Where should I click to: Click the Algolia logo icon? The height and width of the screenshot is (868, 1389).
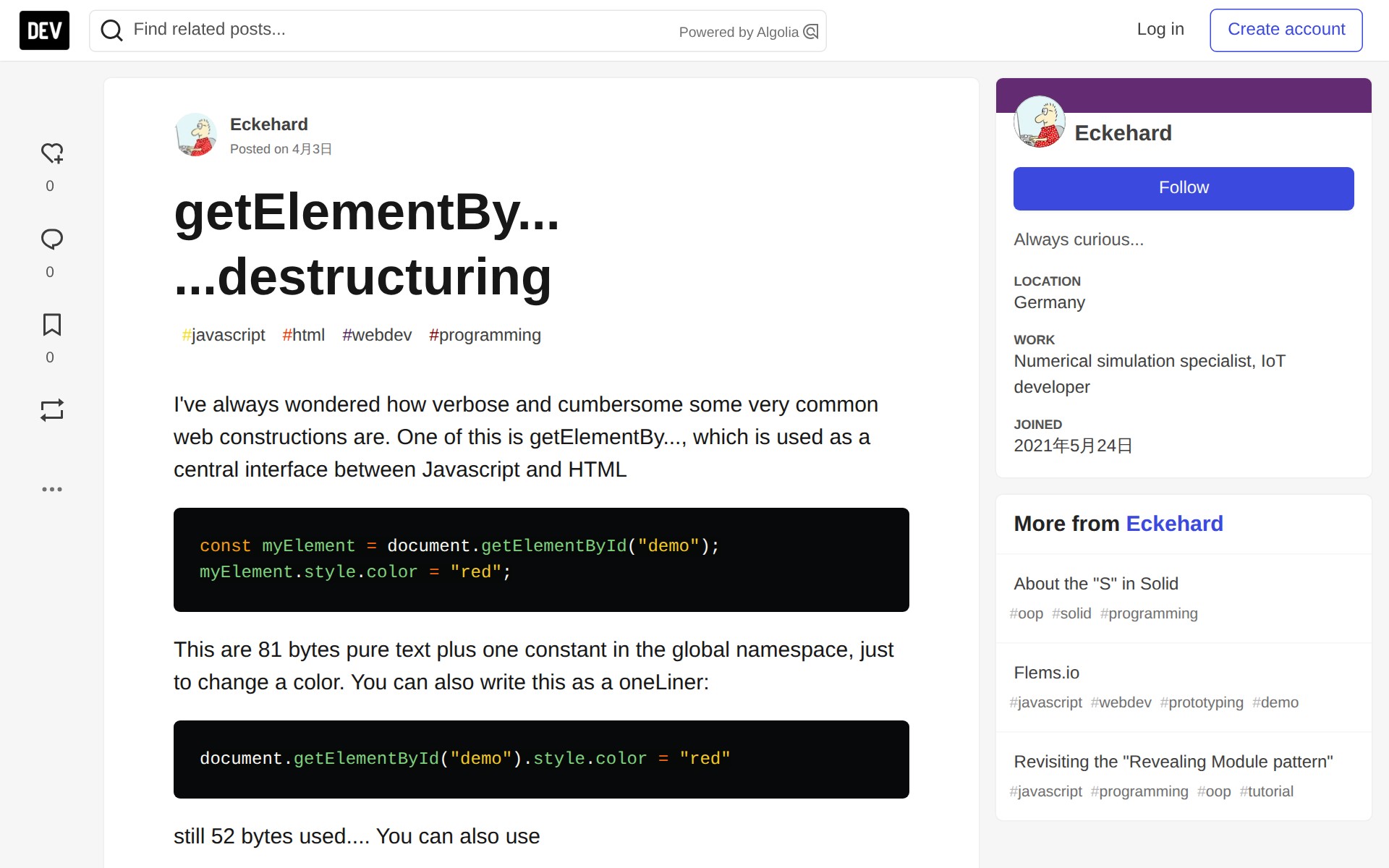[811, 32]
